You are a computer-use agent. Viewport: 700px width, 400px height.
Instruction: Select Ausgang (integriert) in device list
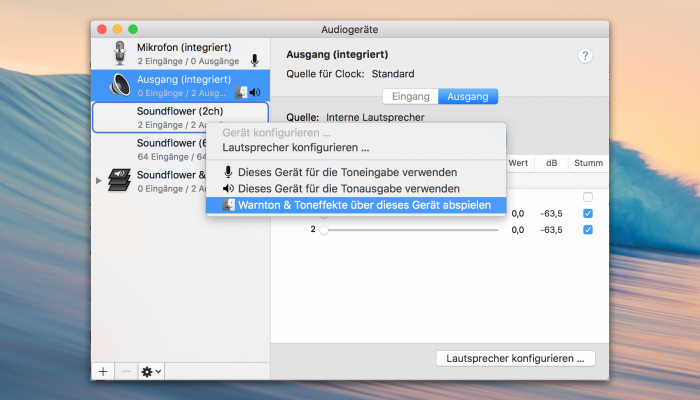(x=180, y=85)
